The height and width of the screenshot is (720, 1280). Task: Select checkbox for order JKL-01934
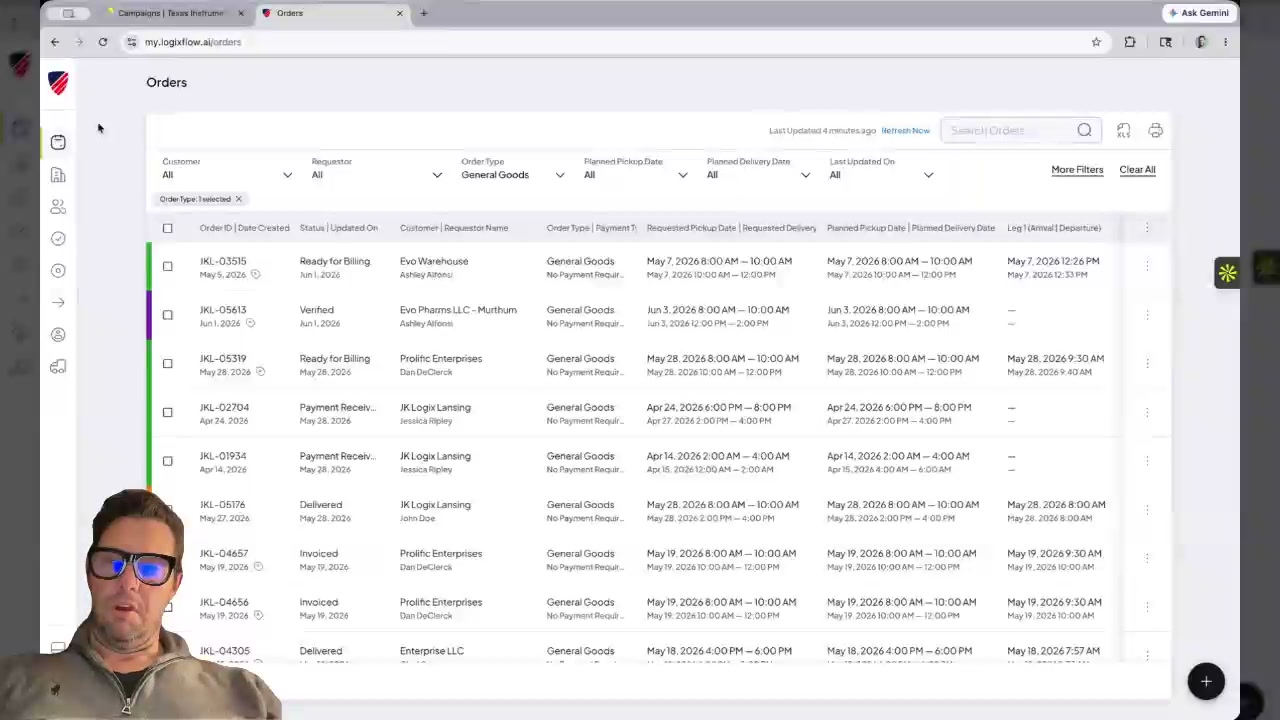click(x=168, y=461)
